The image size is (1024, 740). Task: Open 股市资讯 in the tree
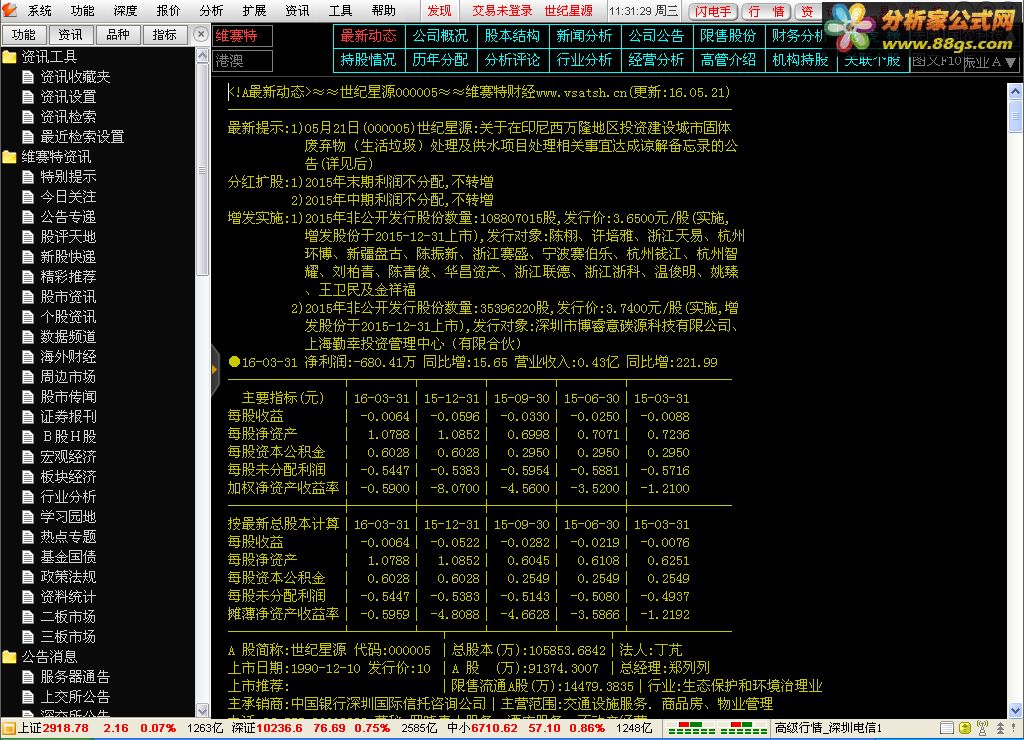[x=68, y=297]
